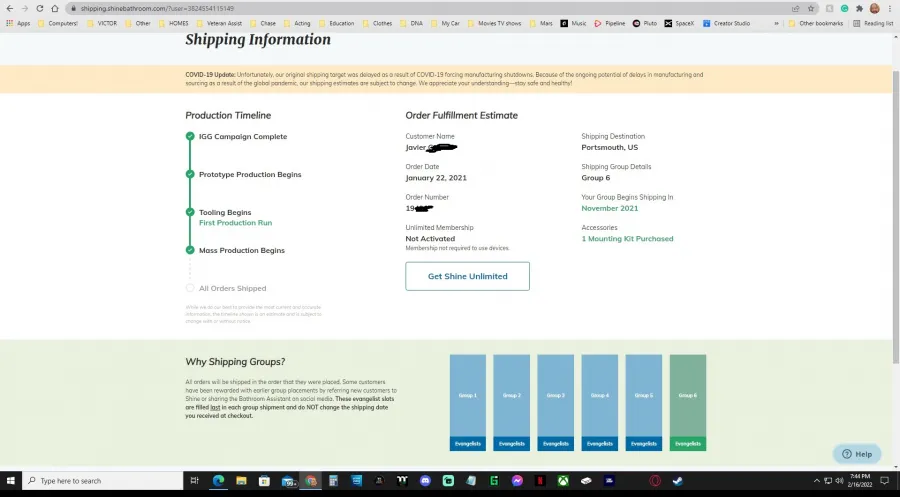The height and width of the screenshot is (497, 900).
Task: Open the Pipeline bookmark
Action: coord(610,24)
